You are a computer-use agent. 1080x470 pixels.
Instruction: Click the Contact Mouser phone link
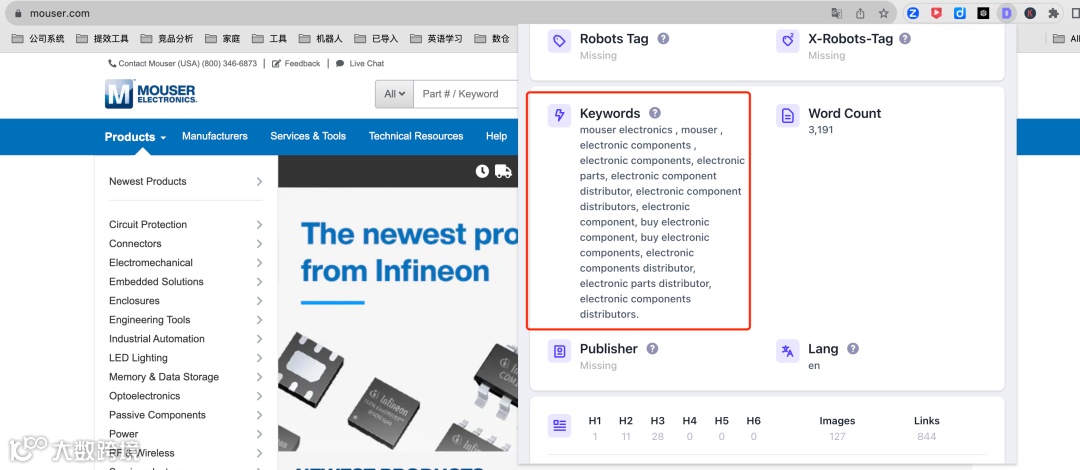click(183, 63)
